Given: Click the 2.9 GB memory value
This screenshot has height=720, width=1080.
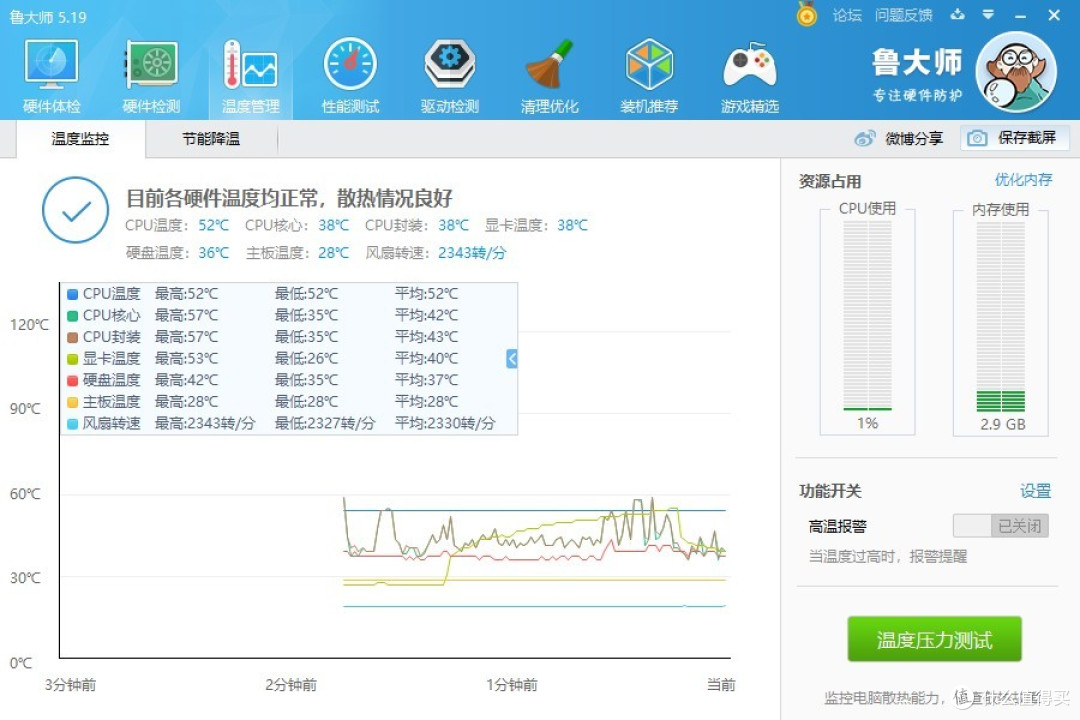Looking at the screenshot, I should click(1003, 424).
